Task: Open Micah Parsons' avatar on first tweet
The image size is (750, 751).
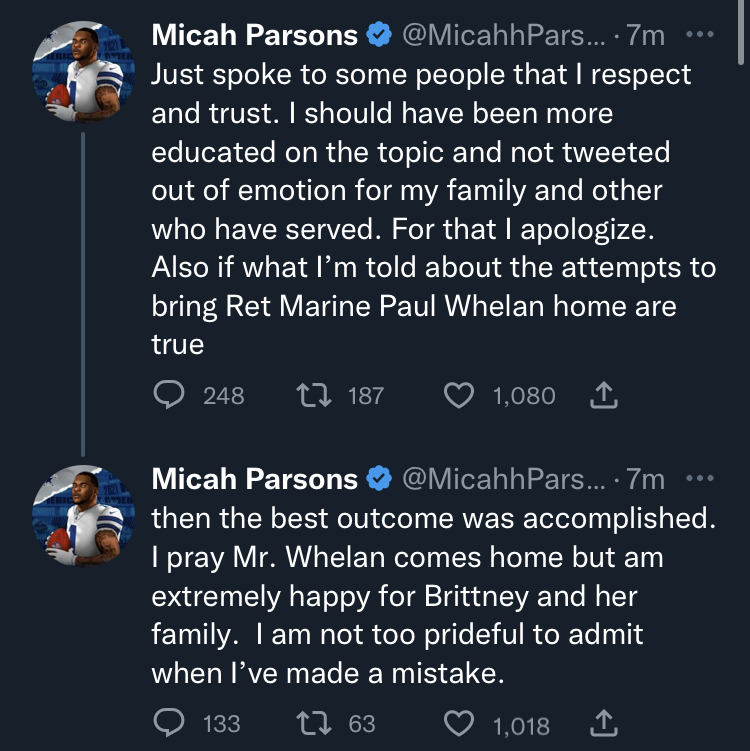Action: (x=83, y=71)
